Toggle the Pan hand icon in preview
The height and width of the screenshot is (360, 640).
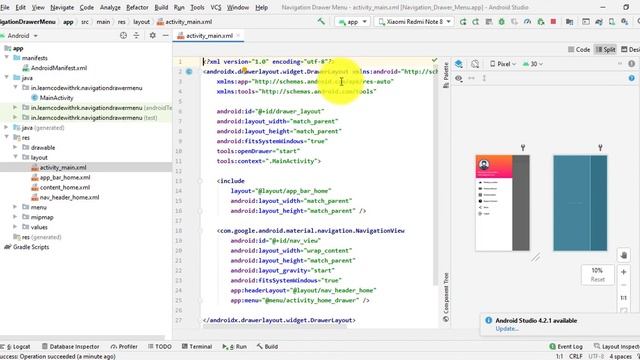623,256
